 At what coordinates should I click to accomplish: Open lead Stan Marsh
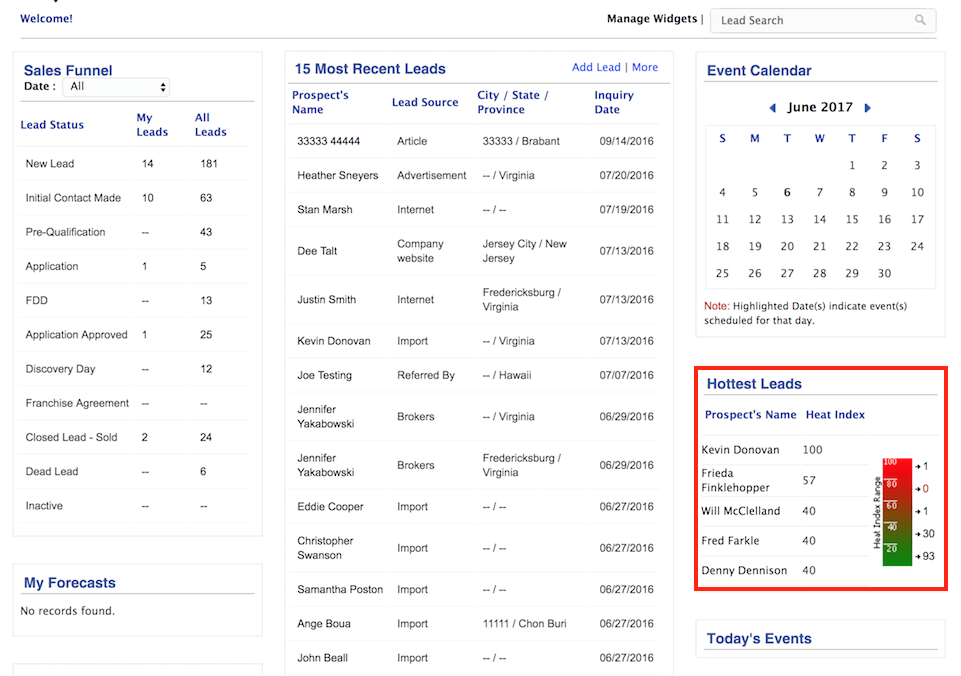325,210
